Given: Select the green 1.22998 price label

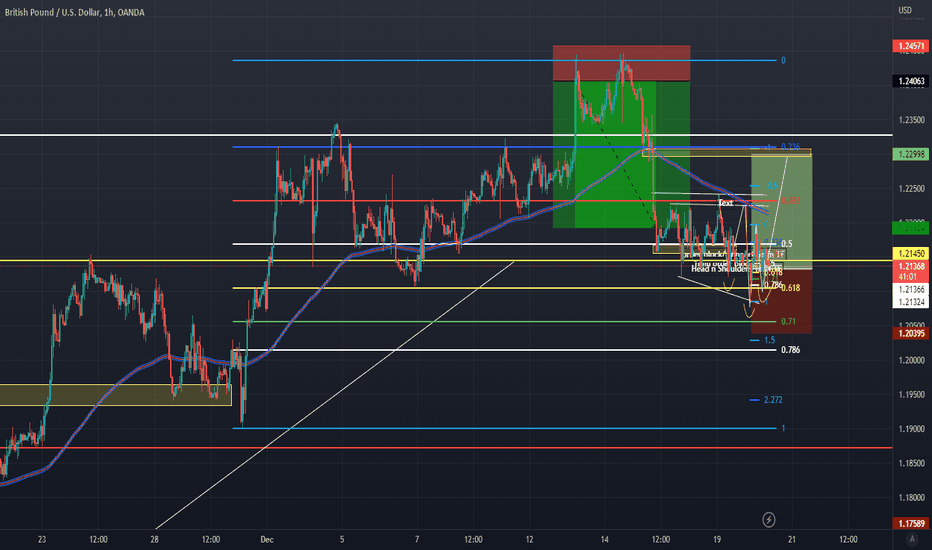Looking at the screenshot, I should click(911, 155).
